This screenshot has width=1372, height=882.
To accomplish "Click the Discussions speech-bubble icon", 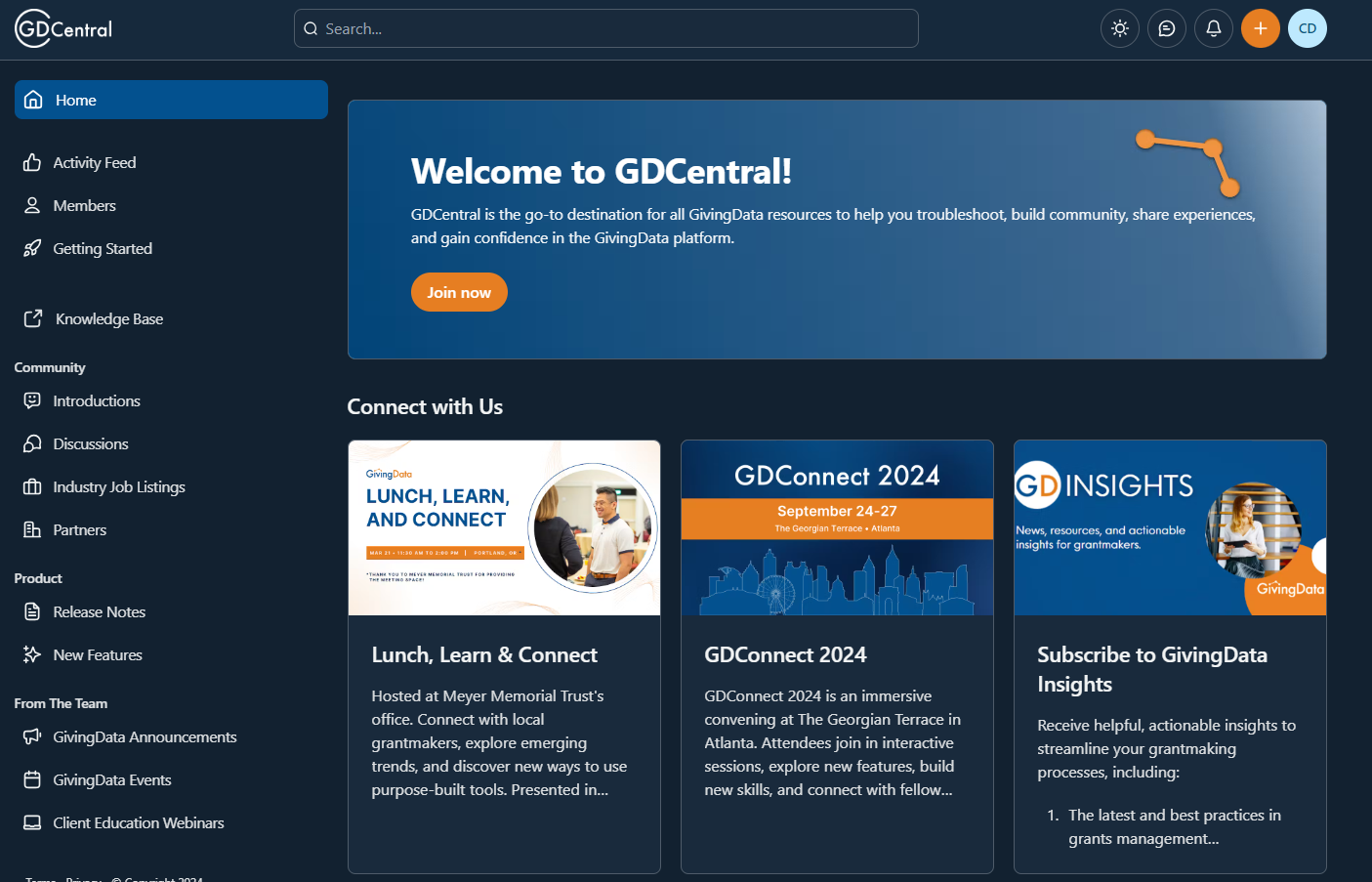I will [30, 443].
